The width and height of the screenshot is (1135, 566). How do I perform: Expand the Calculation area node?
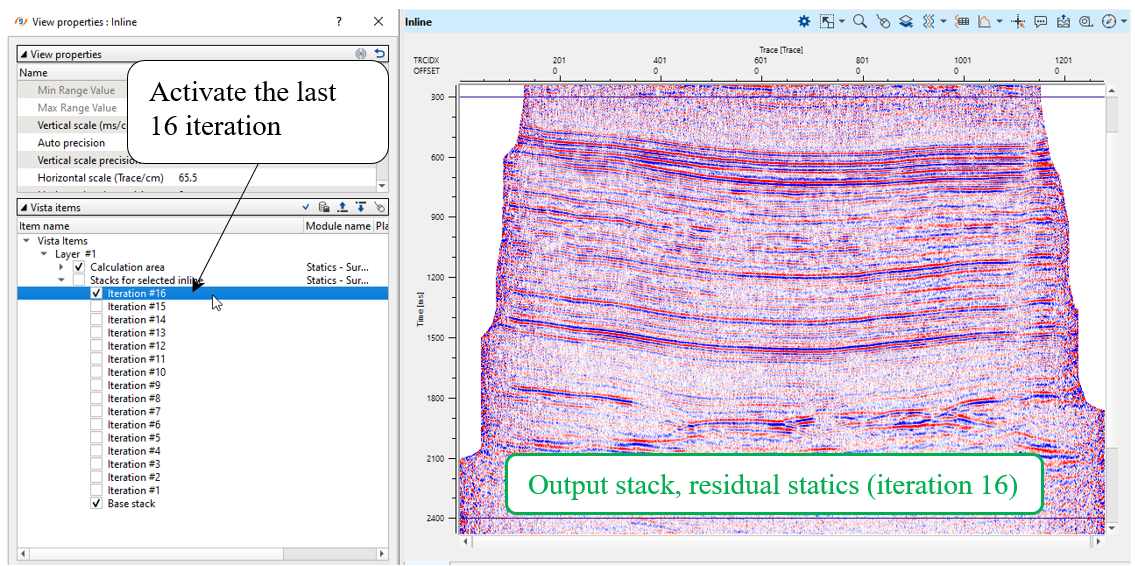[x=61, y=267]
